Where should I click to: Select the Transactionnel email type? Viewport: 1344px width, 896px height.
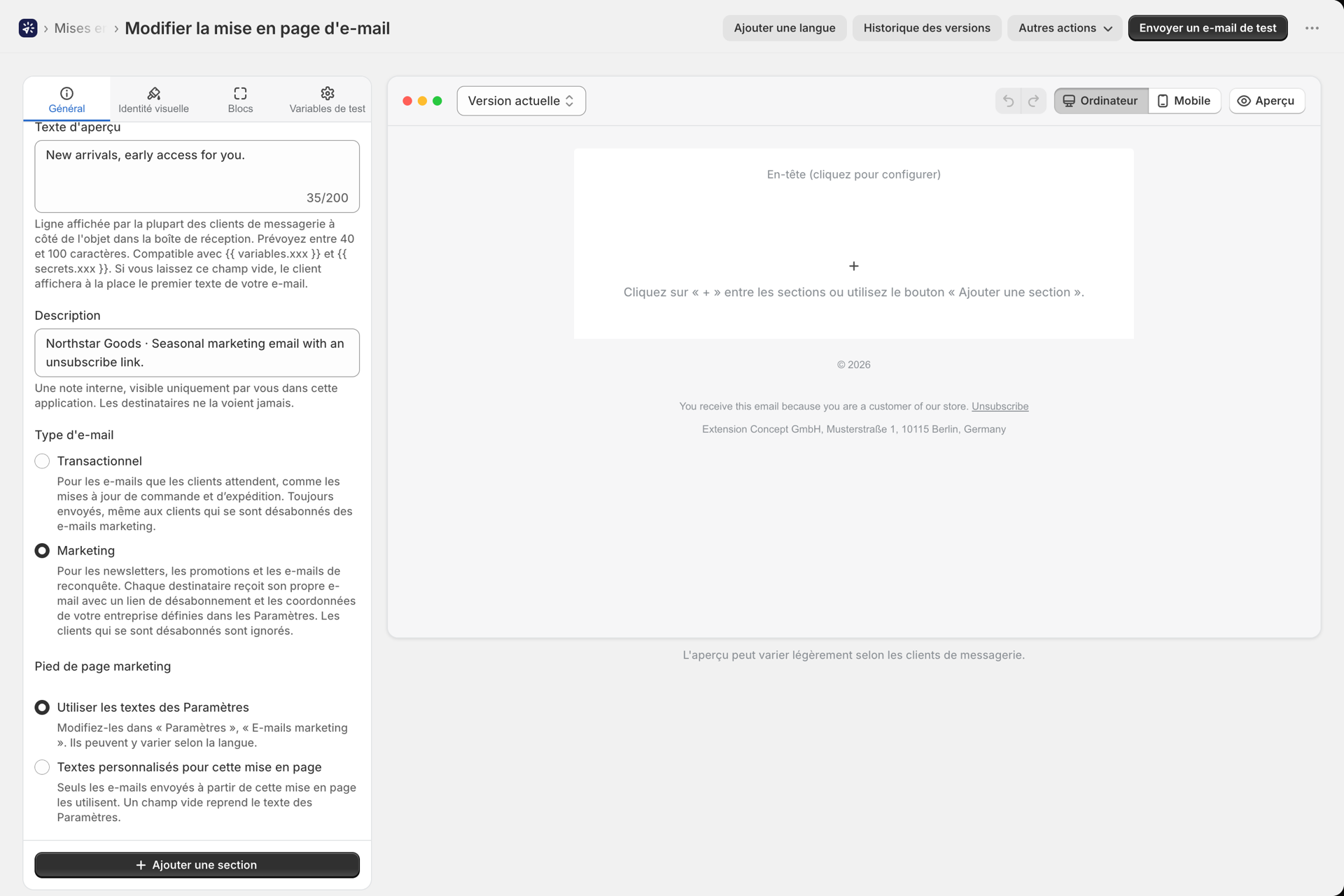(x=42, y=461)
